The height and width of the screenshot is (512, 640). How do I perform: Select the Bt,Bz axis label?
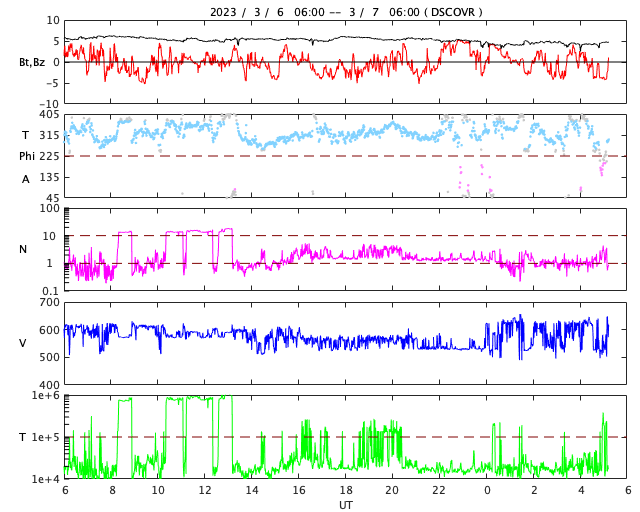32,62
